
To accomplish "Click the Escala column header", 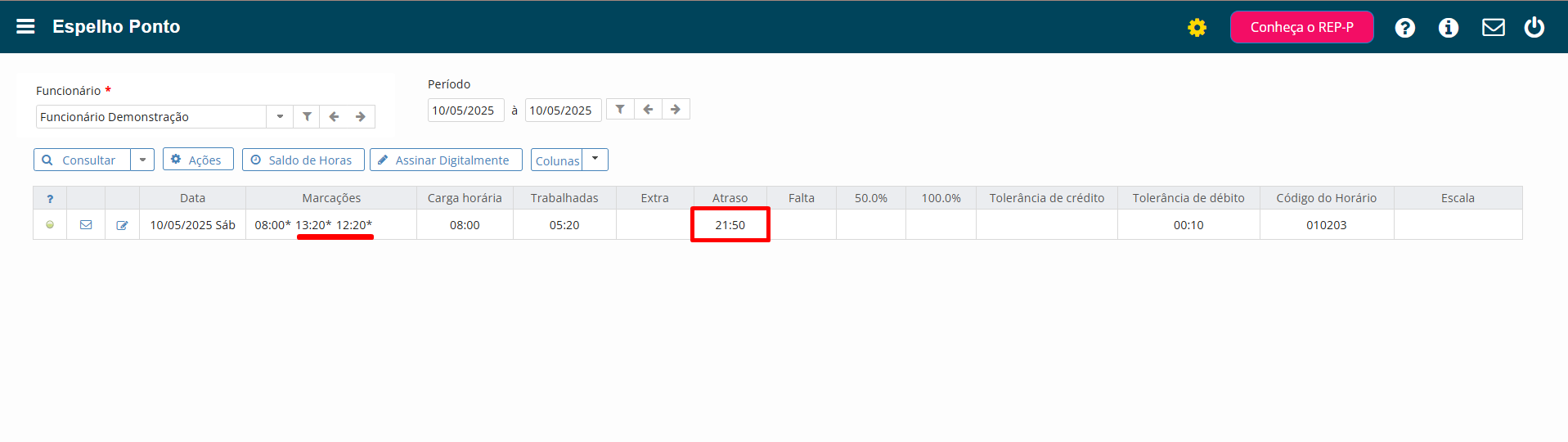I will coord(1458,198).
